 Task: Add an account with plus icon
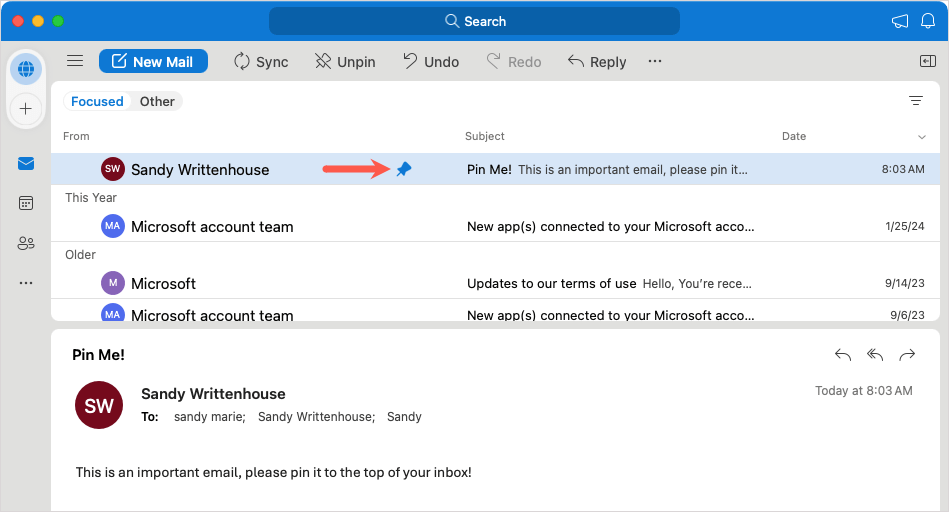(x=26, y=108)
